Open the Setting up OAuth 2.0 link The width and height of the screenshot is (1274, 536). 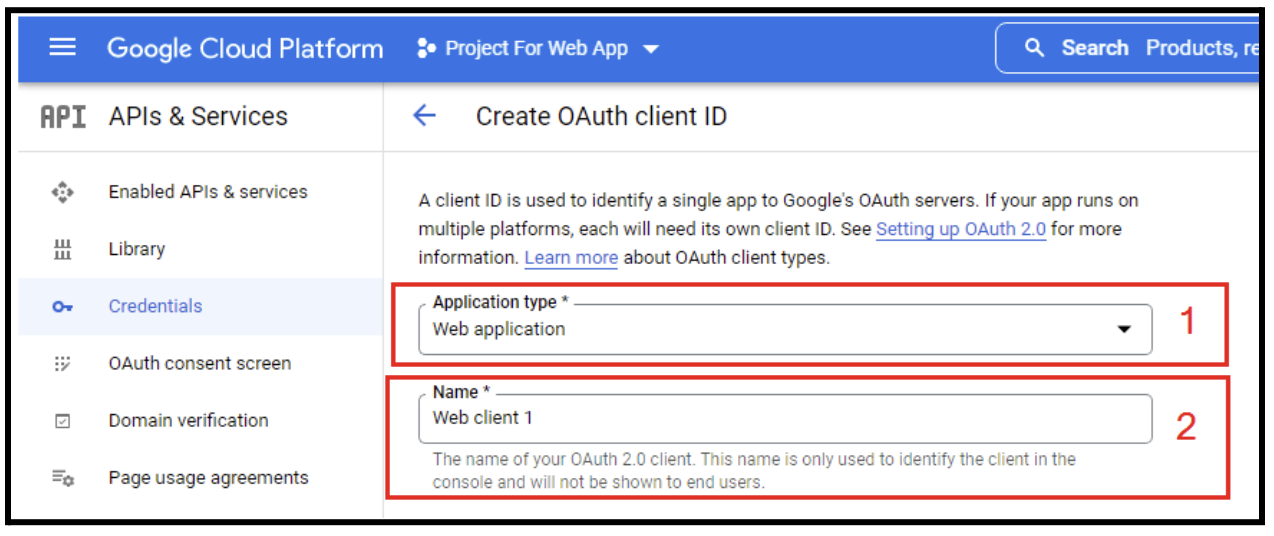click(x=960, y=229)
